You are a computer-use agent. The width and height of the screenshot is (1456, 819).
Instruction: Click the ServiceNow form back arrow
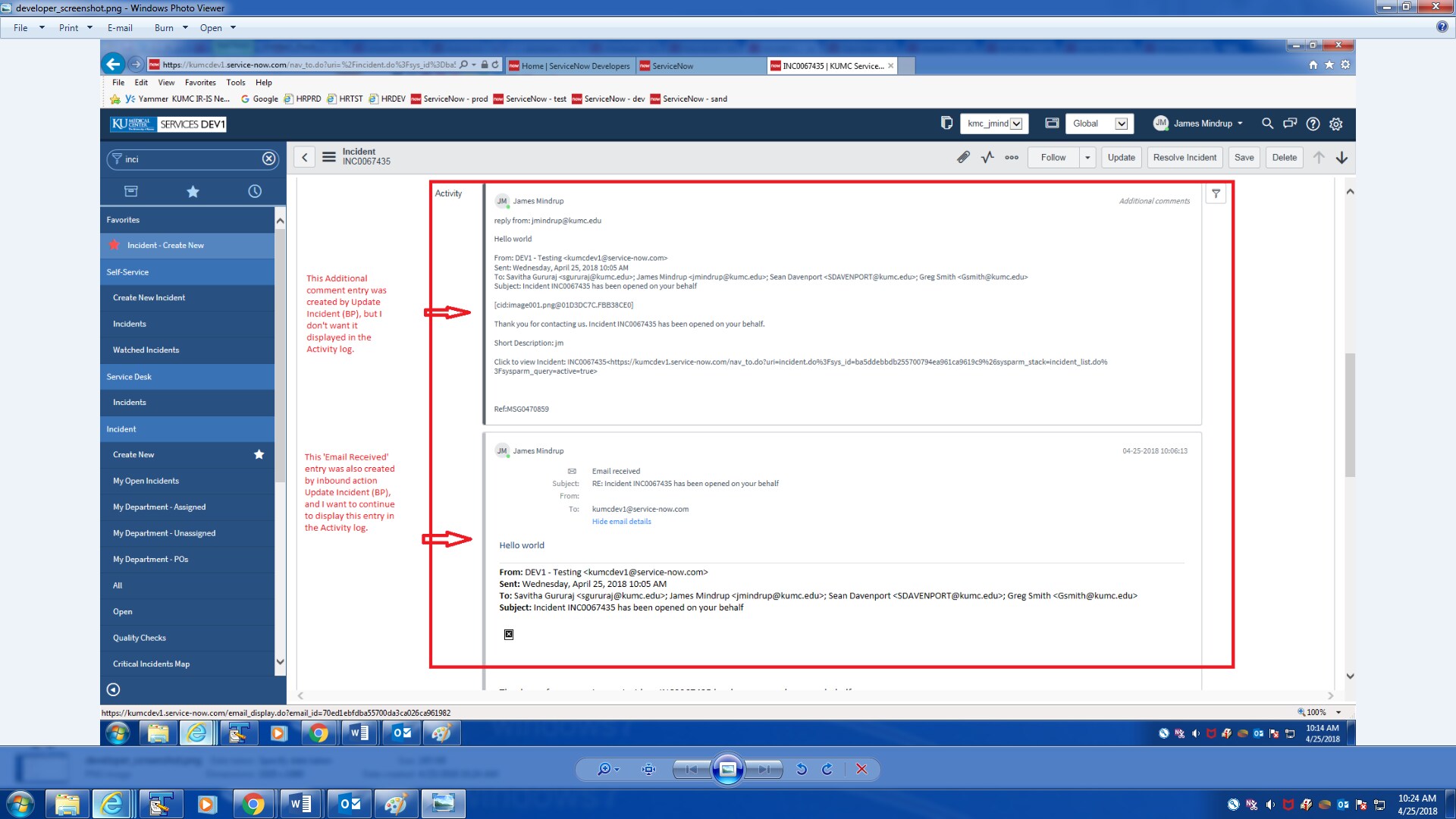(304, 157)
